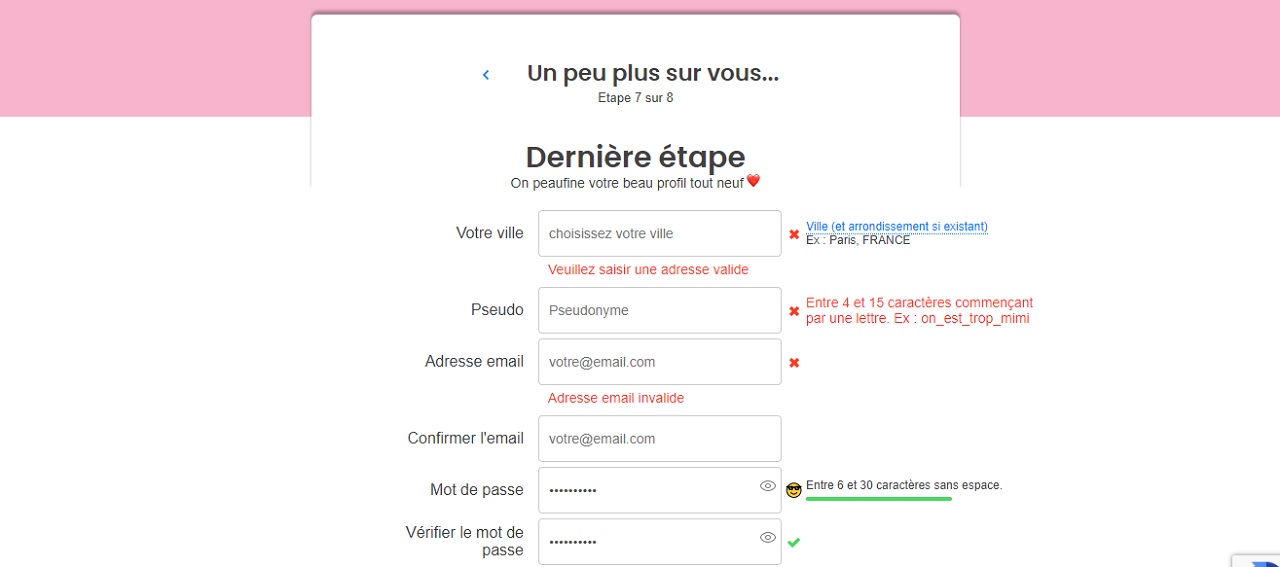Show the password in Mot de passe field
This screenshot has width=1280, height=567.
pos(768,486)
